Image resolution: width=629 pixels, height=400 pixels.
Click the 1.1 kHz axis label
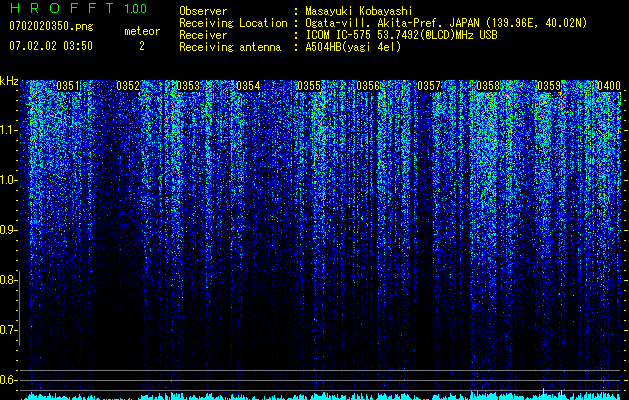click(x=8, y=130)
